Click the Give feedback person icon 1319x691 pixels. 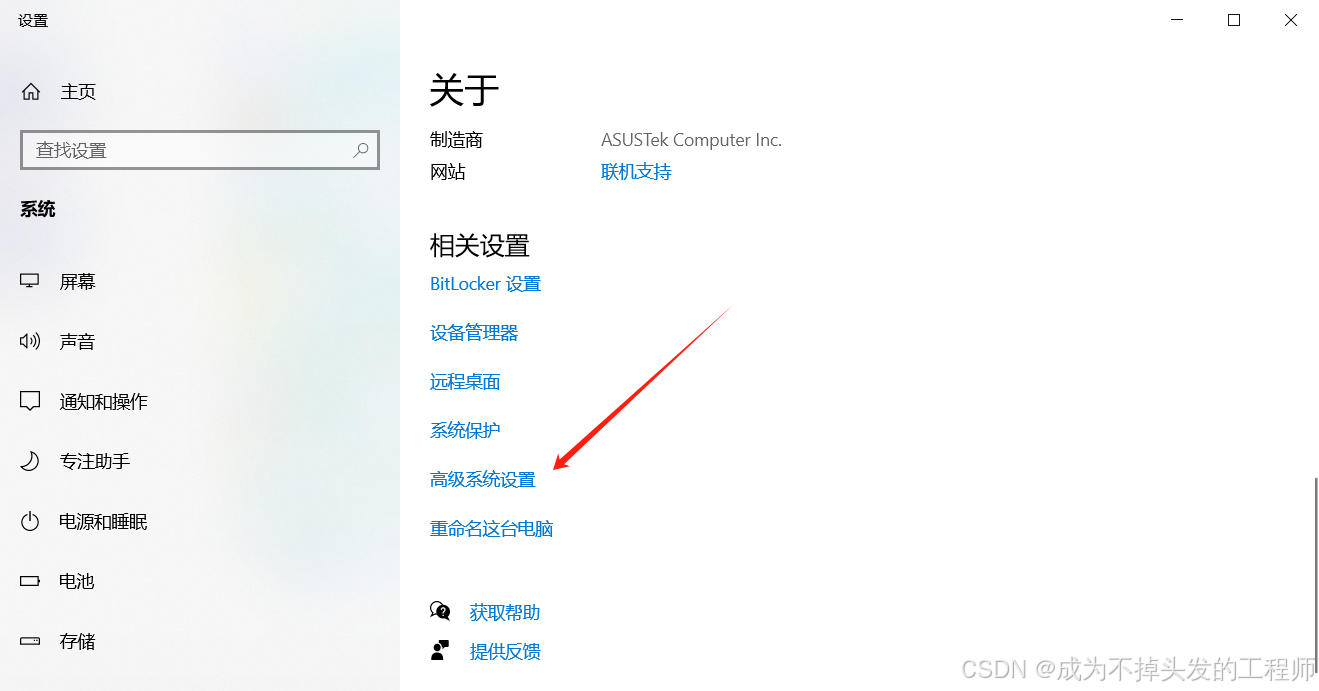pyautogui.click(x=440, y=651)
